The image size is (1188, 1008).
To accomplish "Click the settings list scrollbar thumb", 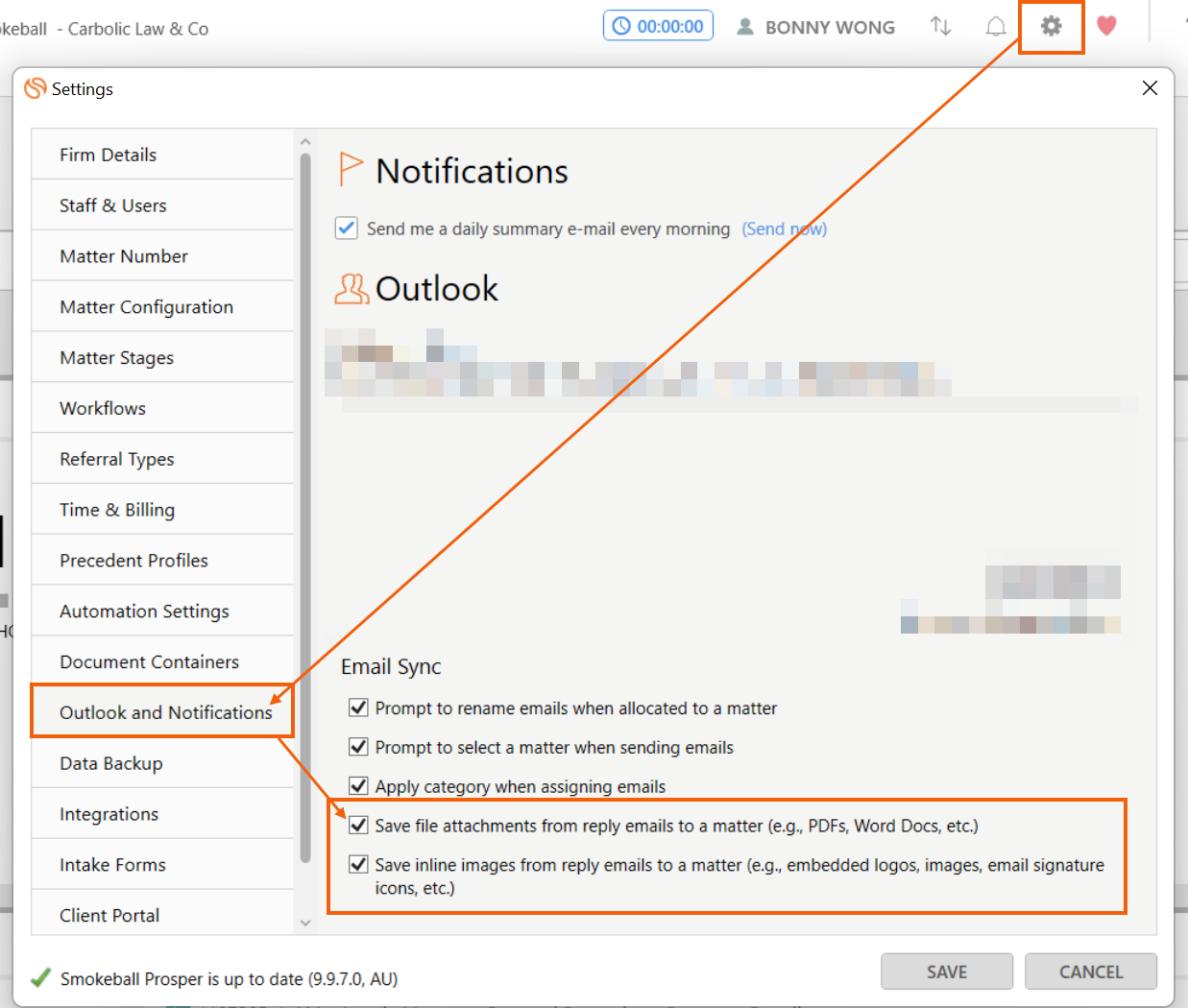I will 305,509.
